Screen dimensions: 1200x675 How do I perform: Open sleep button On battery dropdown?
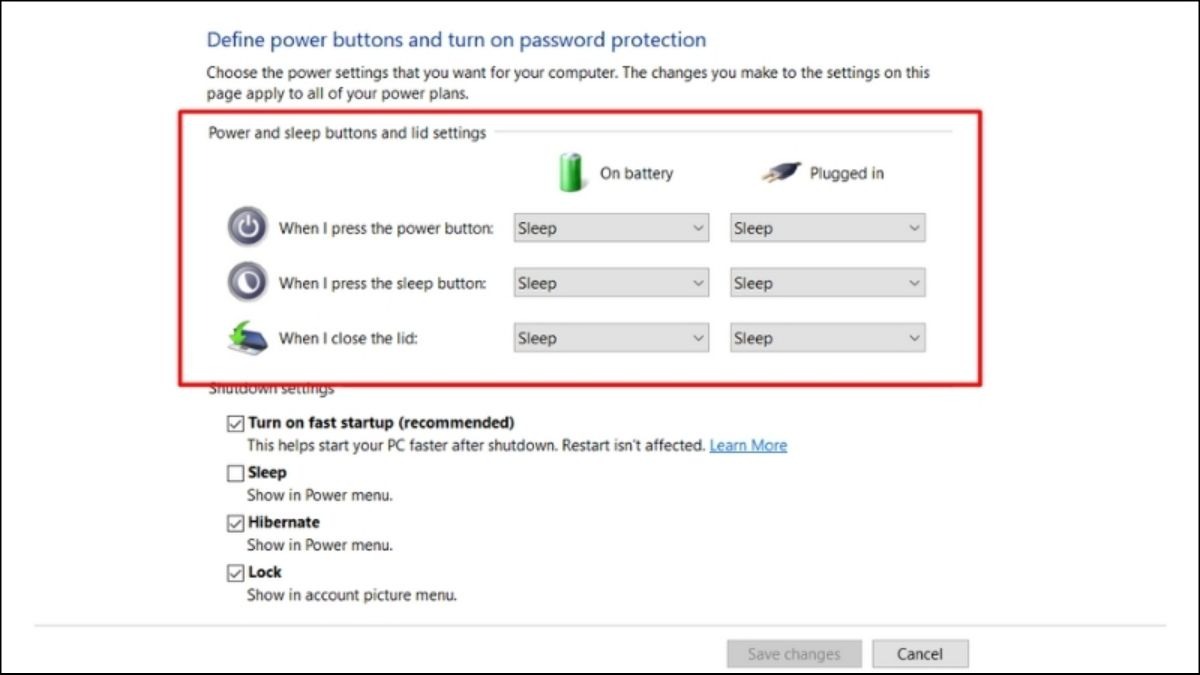click(x=611, y=283)
